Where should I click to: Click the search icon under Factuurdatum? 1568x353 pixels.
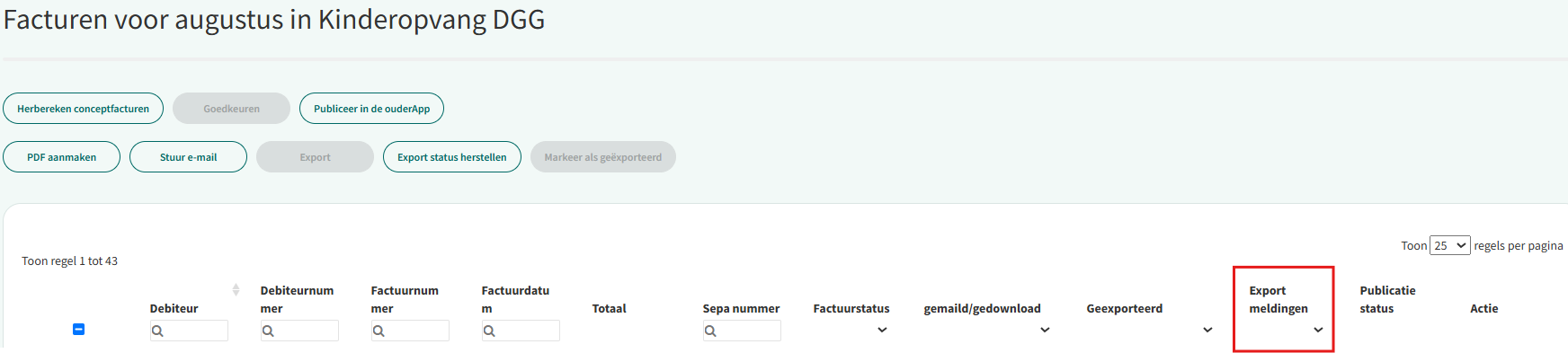click(x=489, y=331)
